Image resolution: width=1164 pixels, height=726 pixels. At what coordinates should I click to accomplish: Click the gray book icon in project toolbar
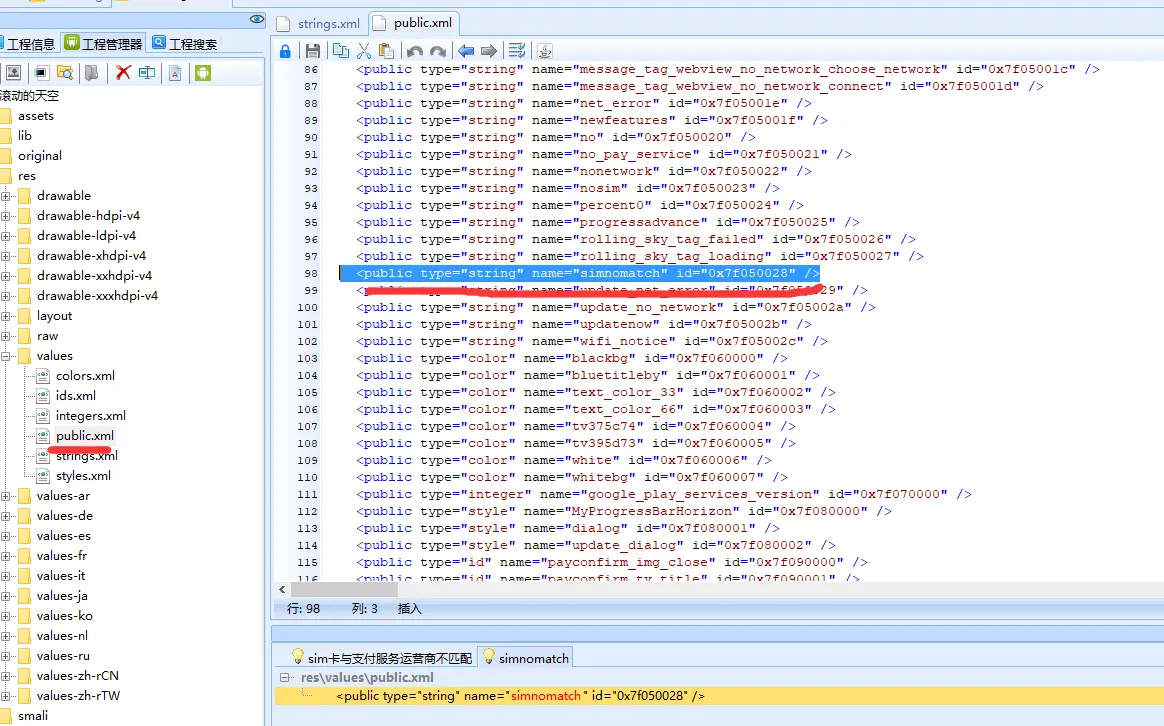[92, 72]
